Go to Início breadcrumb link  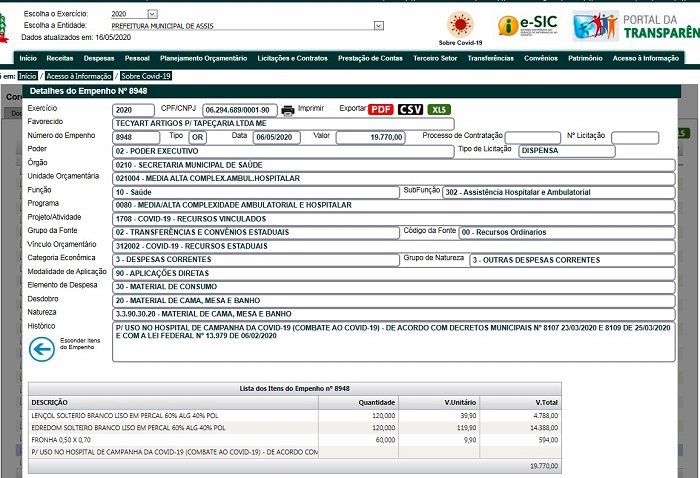28,76
